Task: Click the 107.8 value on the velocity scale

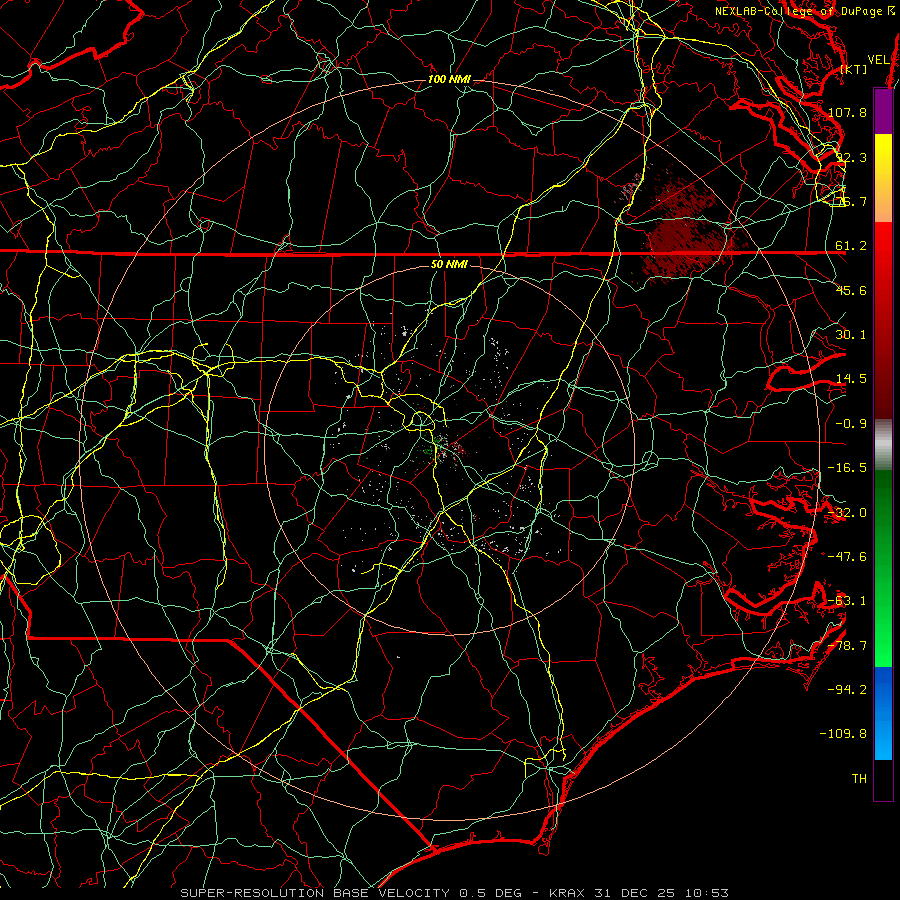Action: [x=848, y=112]
